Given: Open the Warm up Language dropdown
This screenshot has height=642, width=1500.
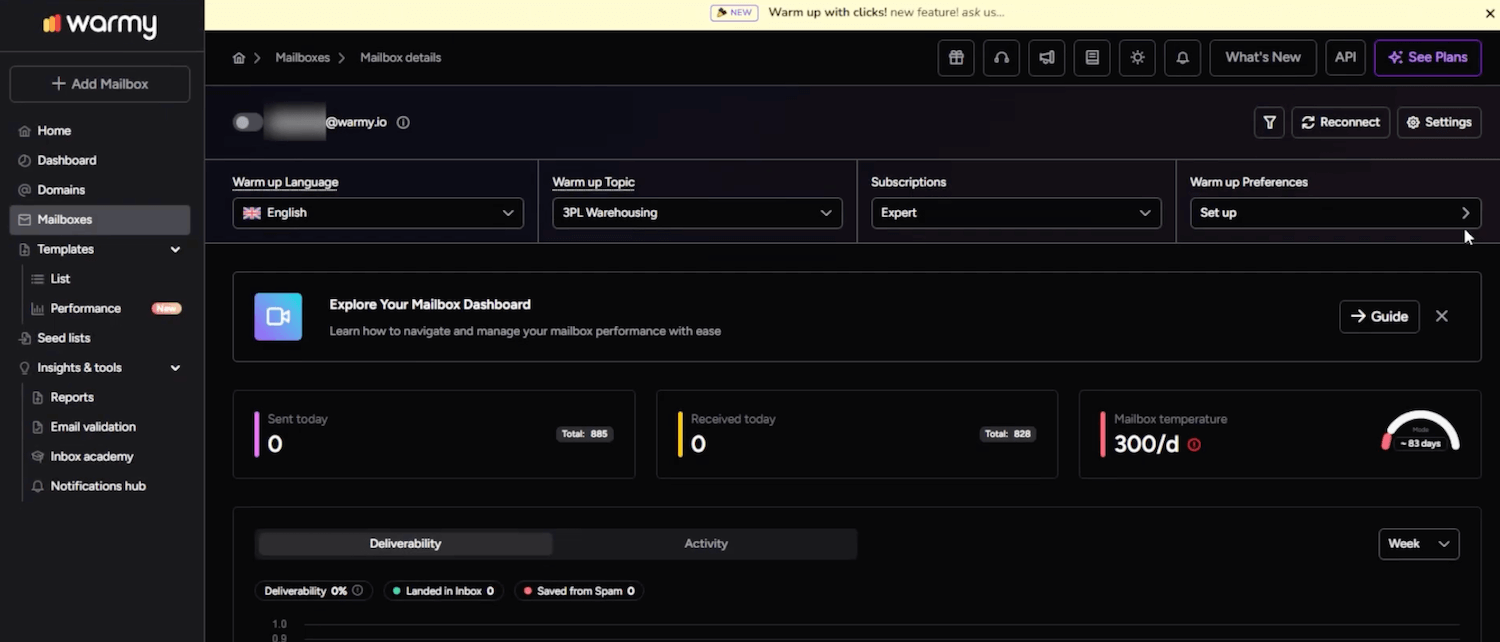Looking at the screenshot, I should (x=377, y=213).
